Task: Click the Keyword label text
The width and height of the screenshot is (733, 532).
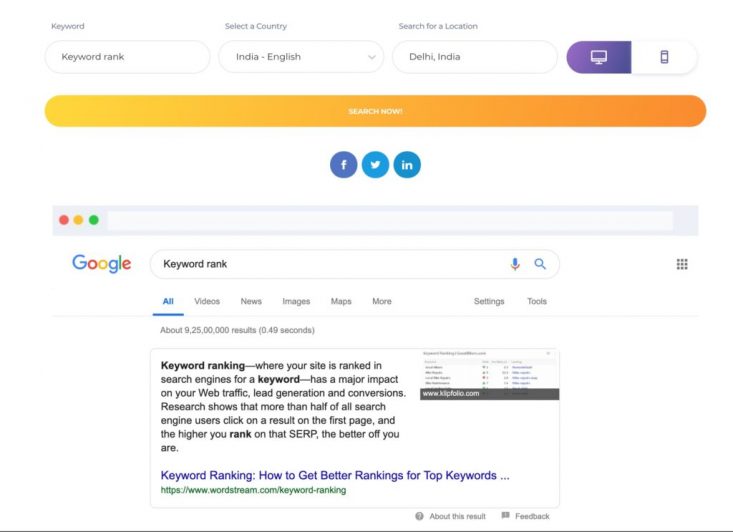Action: click(x=68, y=26)
